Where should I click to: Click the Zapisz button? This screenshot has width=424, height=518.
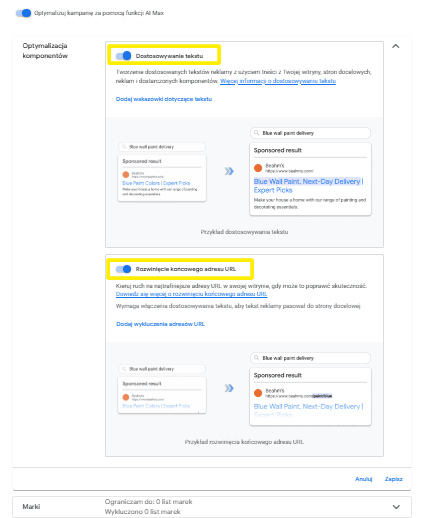394,479
